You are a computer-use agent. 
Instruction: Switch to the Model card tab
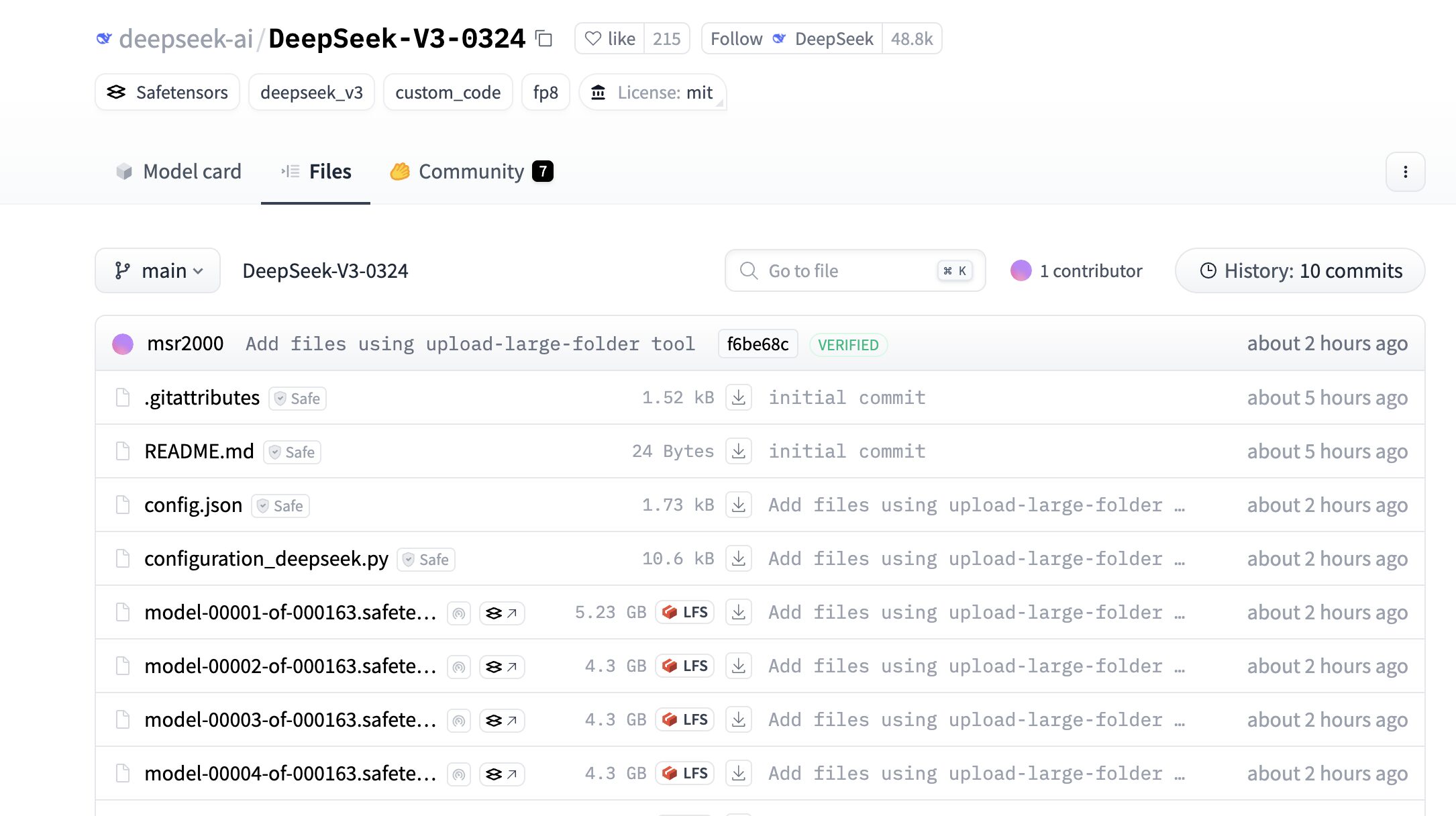[x=178, y=172]
